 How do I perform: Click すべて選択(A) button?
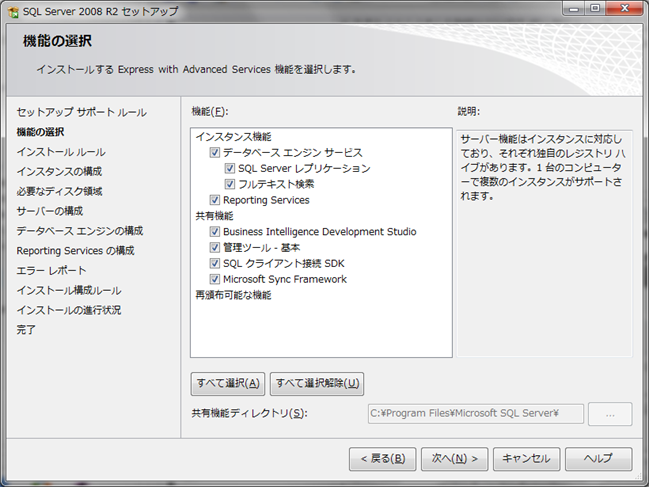(x=228, y=384)
